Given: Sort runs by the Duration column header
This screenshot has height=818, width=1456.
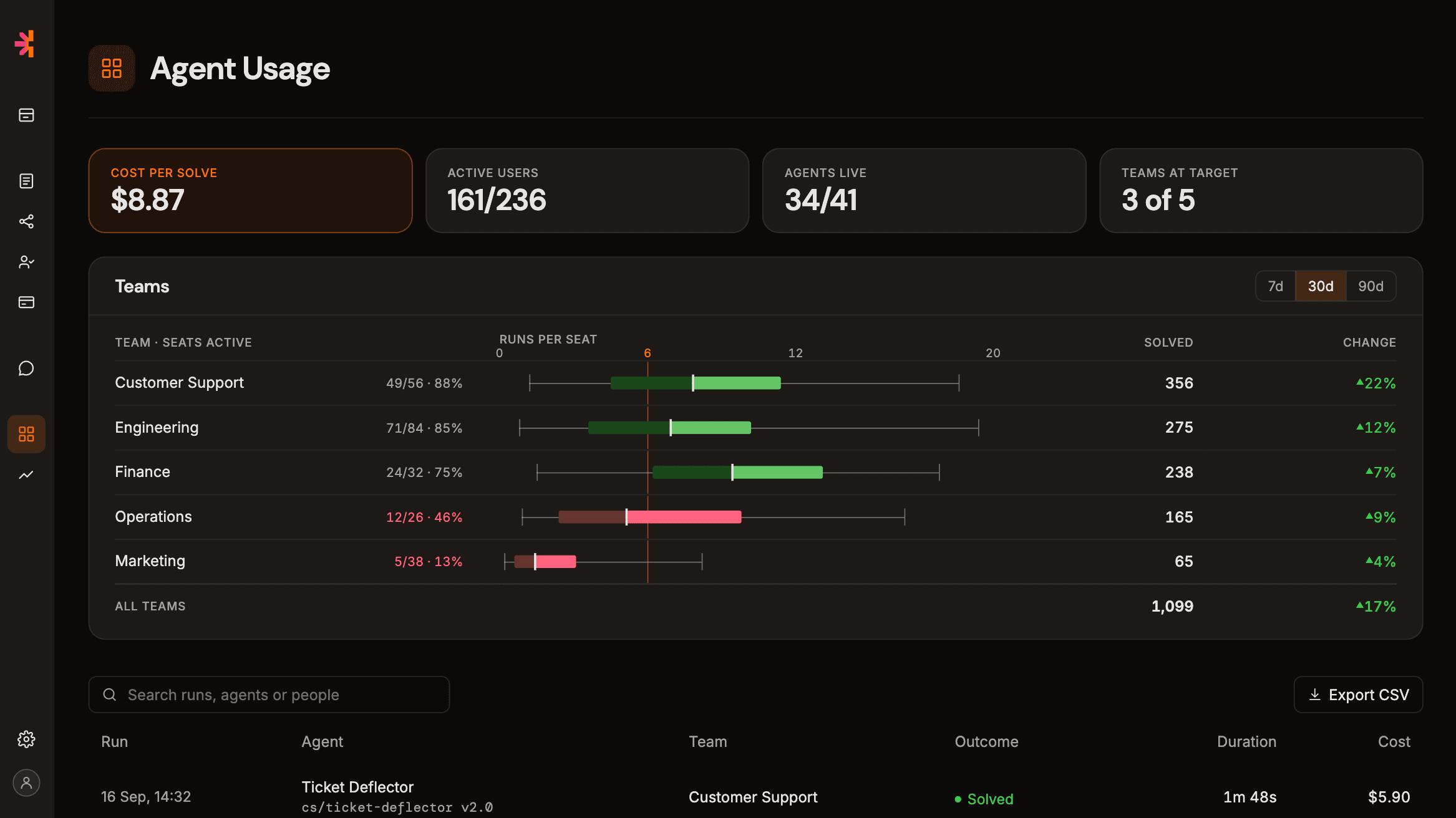Looking at the screenshot, I should (1246, 741).
